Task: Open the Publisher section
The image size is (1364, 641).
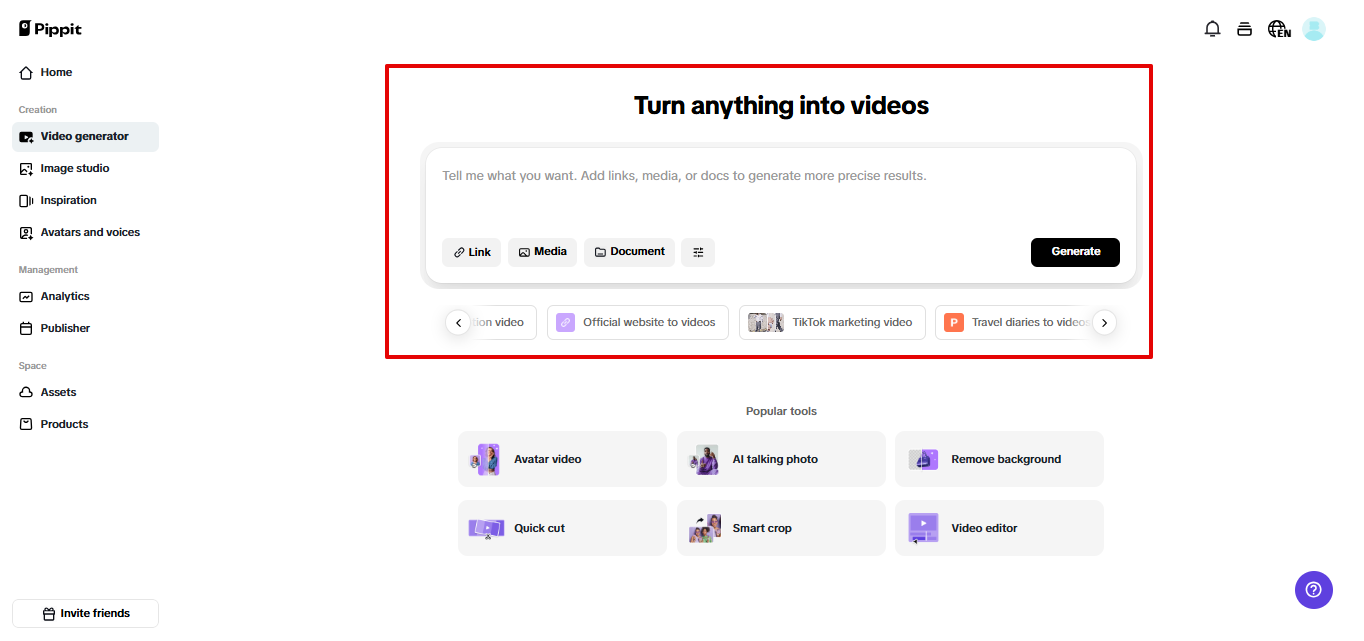Action: (65, 328)
